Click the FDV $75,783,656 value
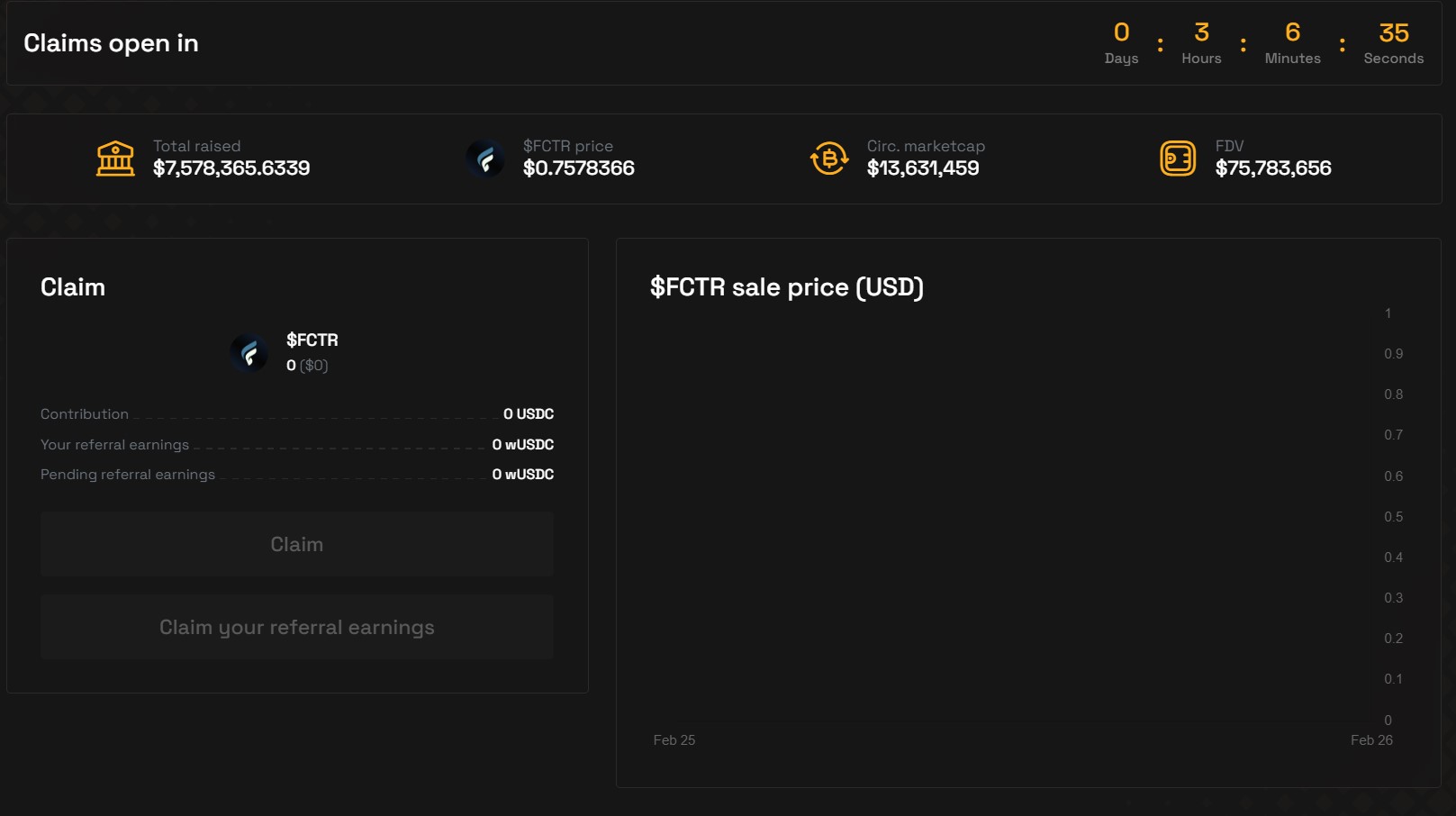This screenshot has height=816, width=1456. [x=1272, y=168]
